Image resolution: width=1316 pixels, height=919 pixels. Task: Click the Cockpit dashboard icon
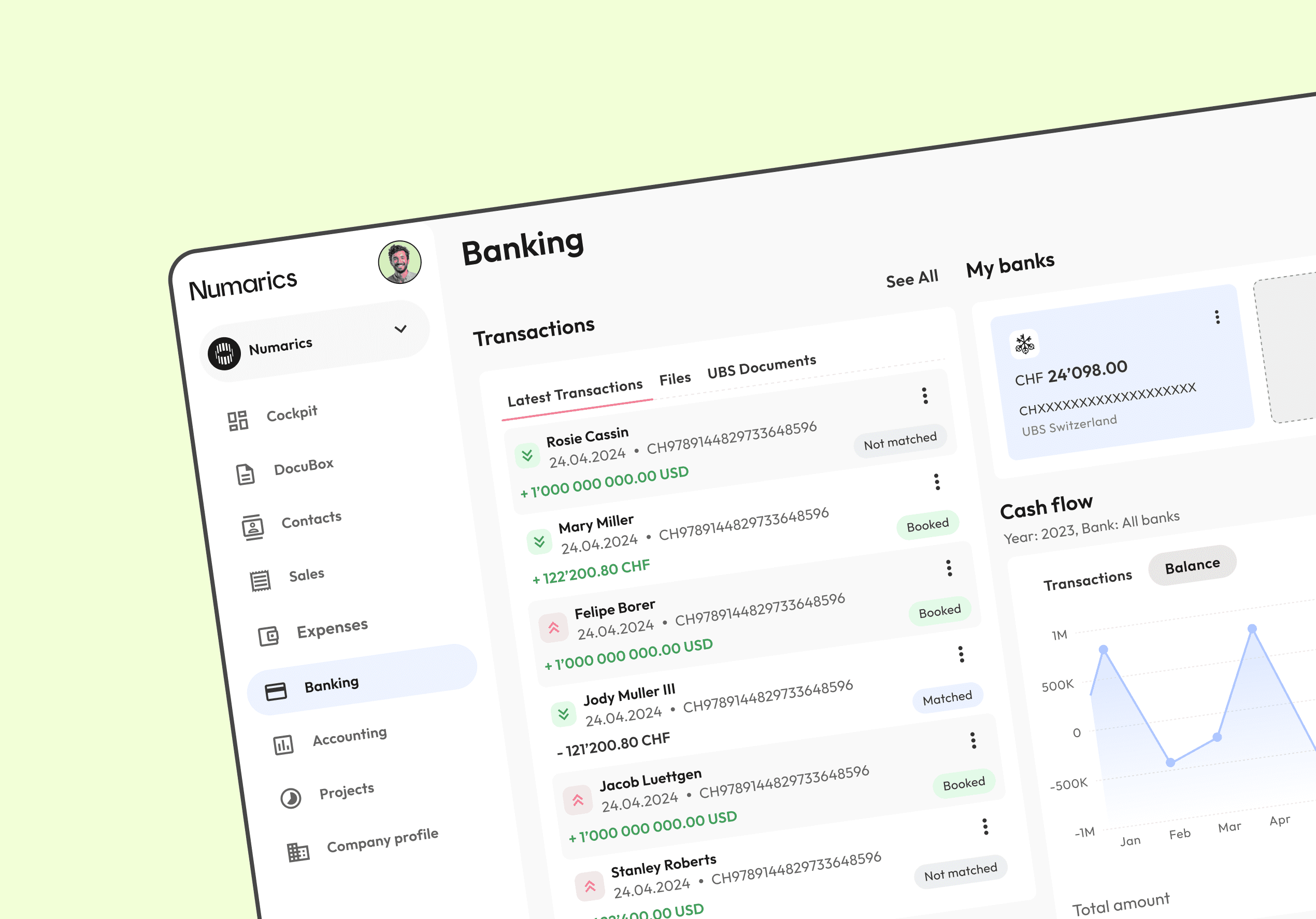click(237, 421)
